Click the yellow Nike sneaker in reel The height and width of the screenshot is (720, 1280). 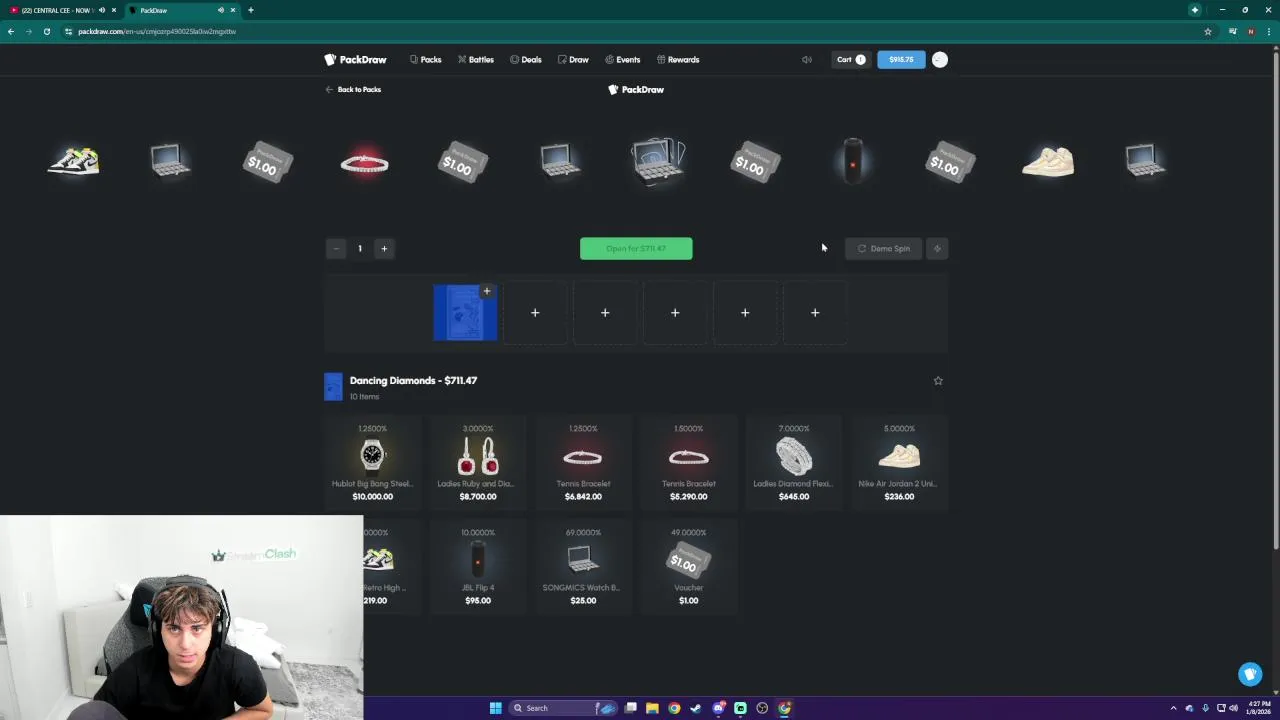click(73, 161)
